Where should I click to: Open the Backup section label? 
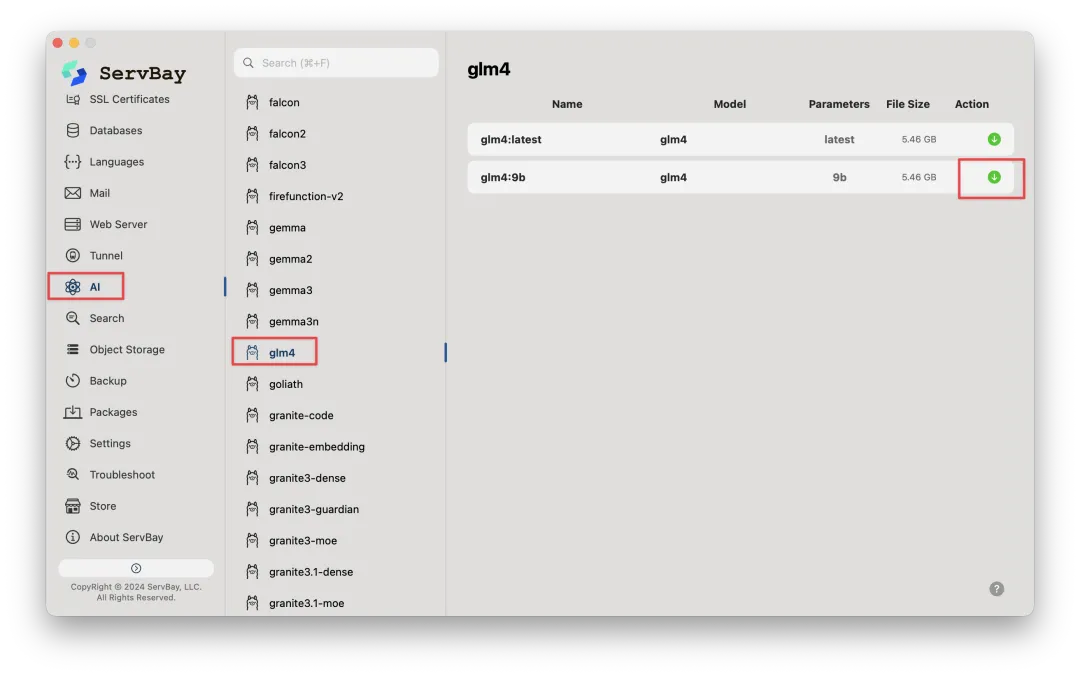coord(108,381)
